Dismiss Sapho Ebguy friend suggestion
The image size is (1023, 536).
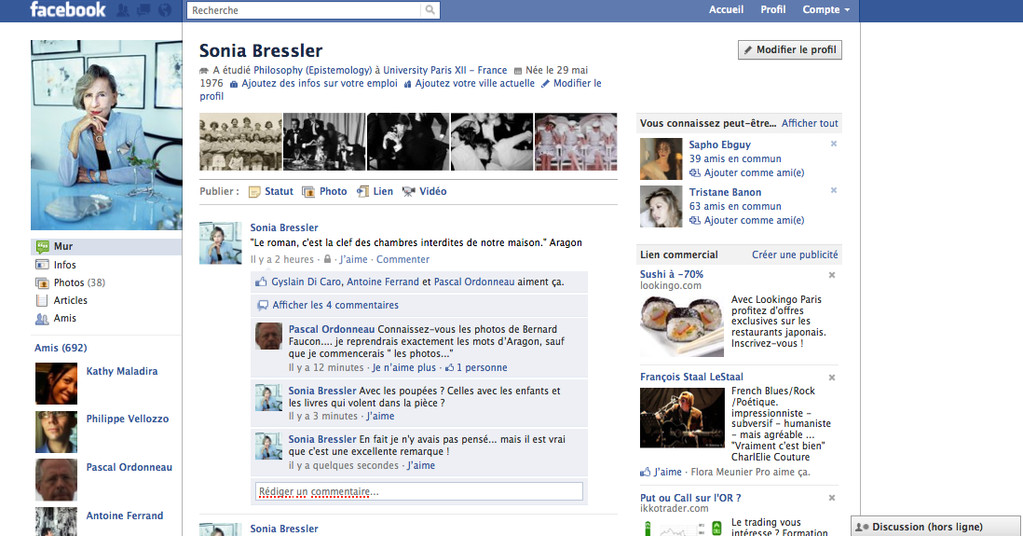click(x=833, y=143)
